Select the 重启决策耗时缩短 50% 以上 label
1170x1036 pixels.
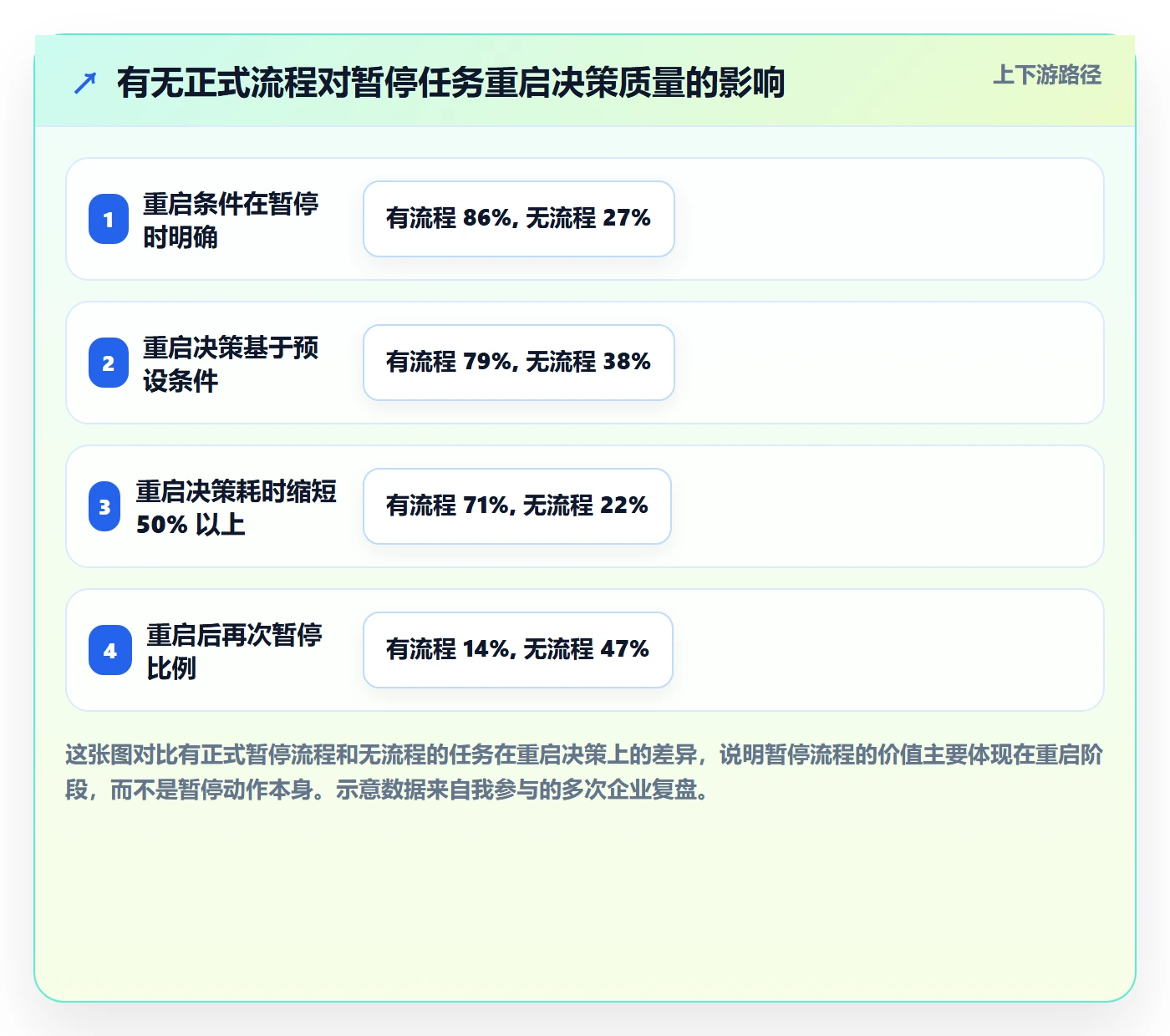[237, 507]
